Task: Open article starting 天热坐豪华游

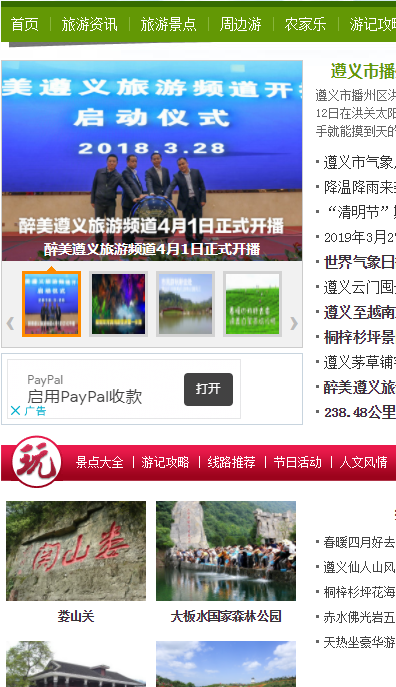Action: (359, 642)
